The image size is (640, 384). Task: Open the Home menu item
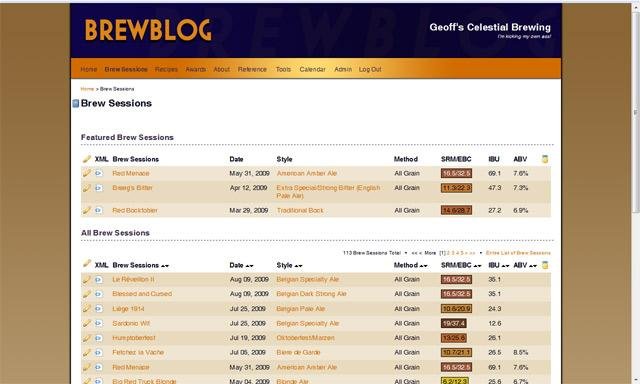click(89, 69)
